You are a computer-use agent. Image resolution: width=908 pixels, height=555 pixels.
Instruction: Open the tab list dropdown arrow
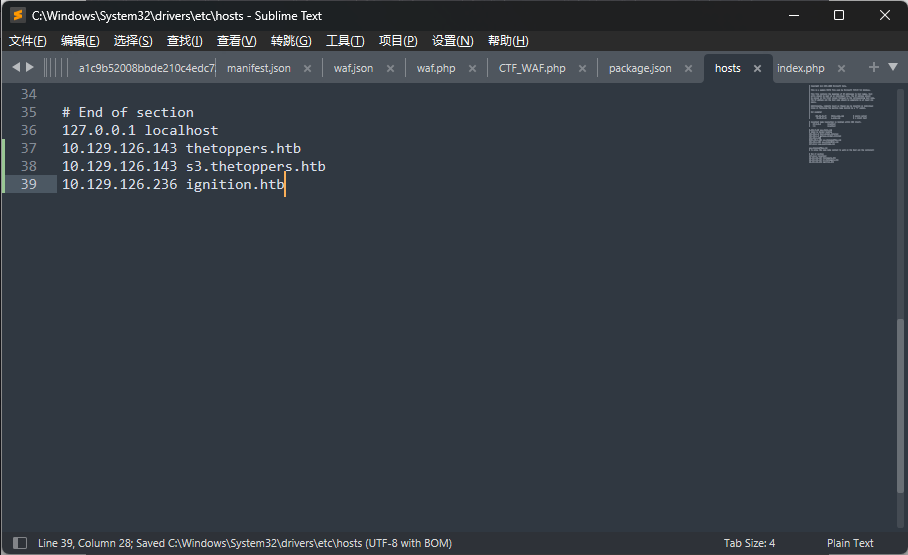click(x=893, y=67)
